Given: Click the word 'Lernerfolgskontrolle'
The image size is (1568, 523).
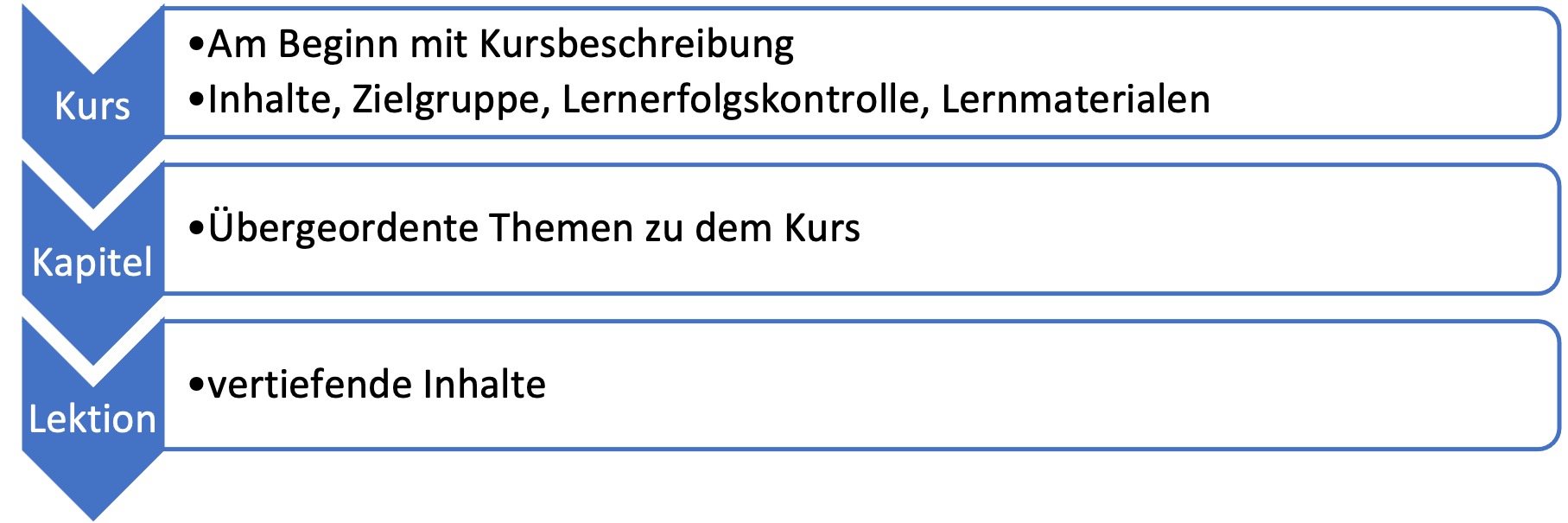Looking at the screenshot, I should (745, 99).
